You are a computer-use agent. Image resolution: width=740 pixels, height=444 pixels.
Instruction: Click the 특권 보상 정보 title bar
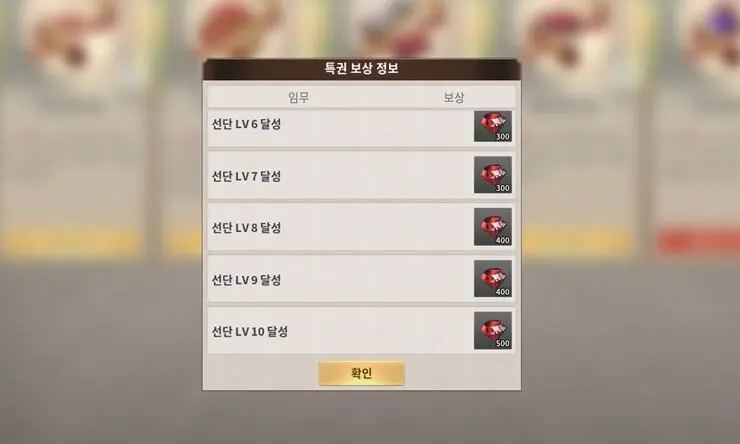pyautogui.click(x=362, y=69)
